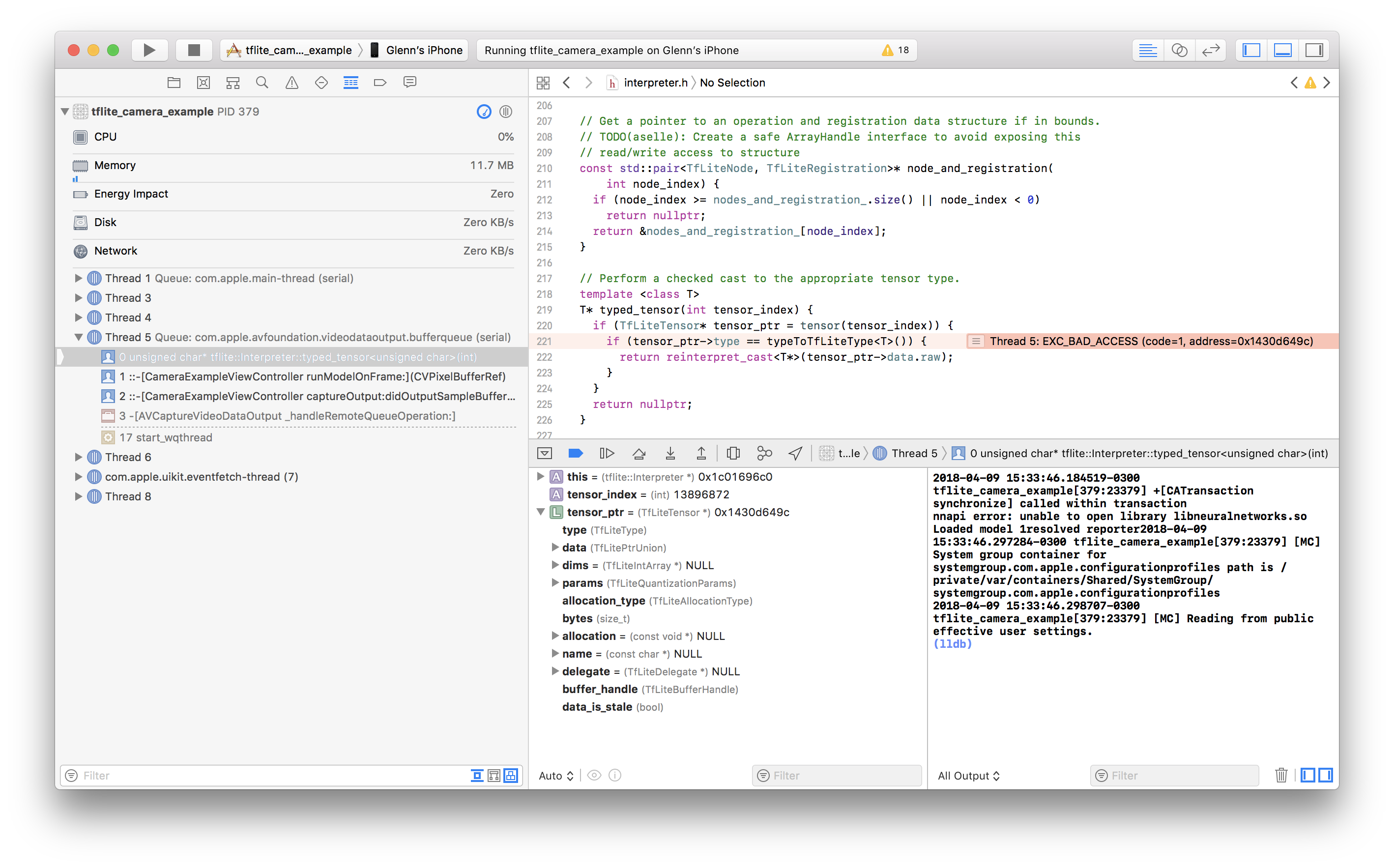Image resolution: width=1394 pixels, height=868 pixels.
Task: Toggle the right inspector panel visibility
Action: pos(1314,50)
